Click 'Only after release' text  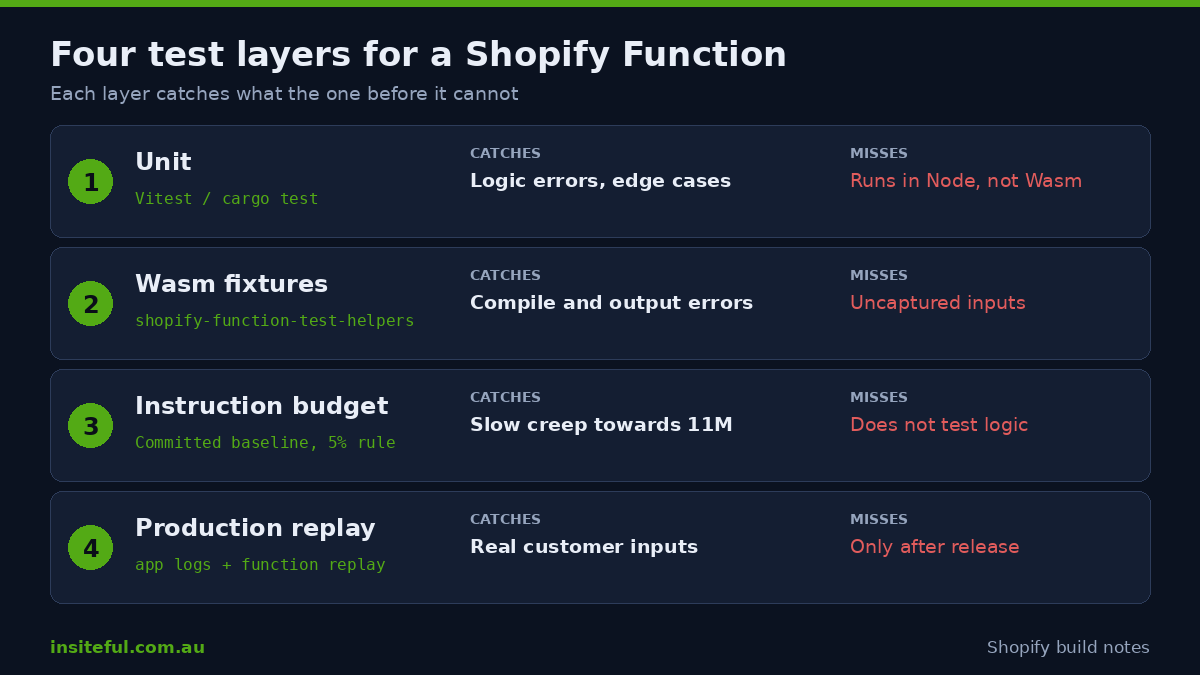click(935, 547)
